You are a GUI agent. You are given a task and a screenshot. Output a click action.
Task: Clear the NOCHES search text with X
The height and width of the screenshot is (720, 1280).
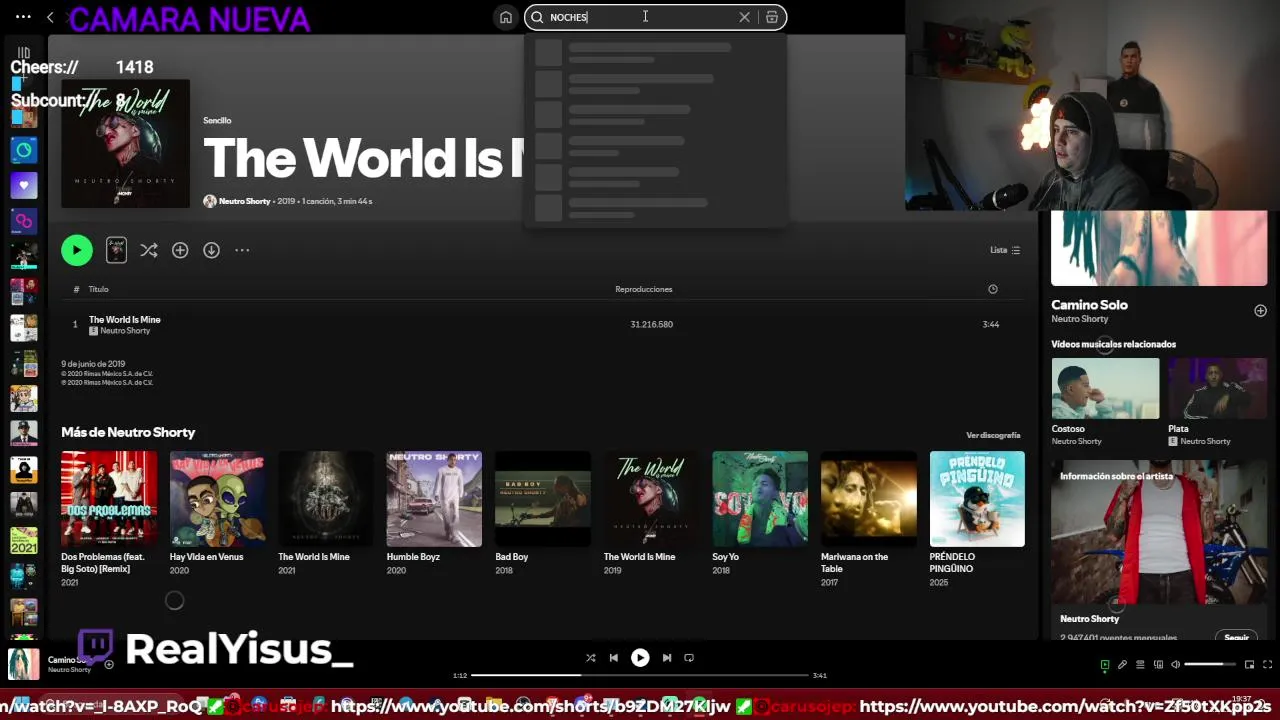(744, 17)
